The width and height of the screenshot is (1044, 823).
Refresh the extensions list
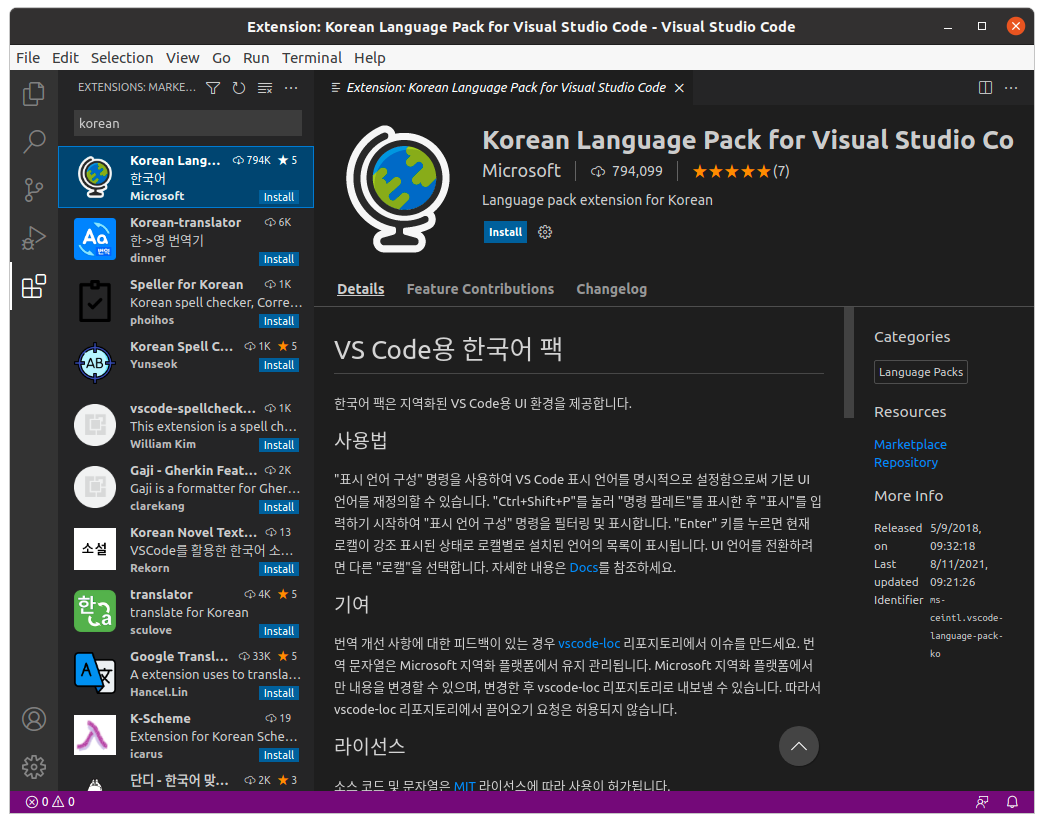tap(239, 88)
